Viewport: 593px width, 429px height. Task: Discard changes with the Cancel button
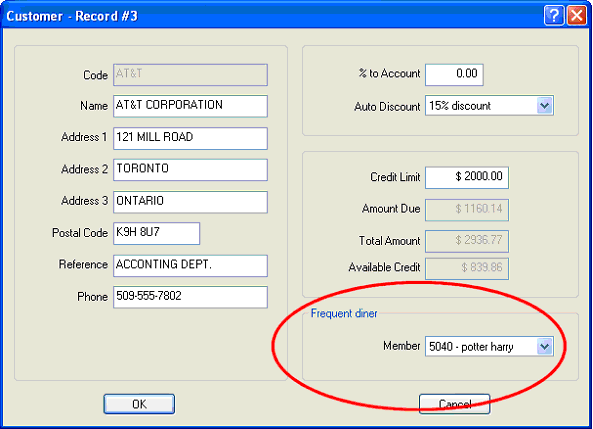(455, 404)
